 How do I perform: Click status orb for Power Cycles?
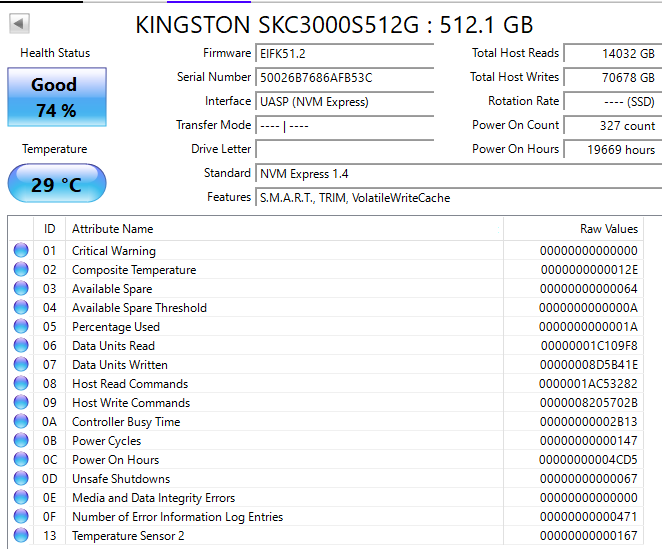pyautogui.click(x=21, y=440)
